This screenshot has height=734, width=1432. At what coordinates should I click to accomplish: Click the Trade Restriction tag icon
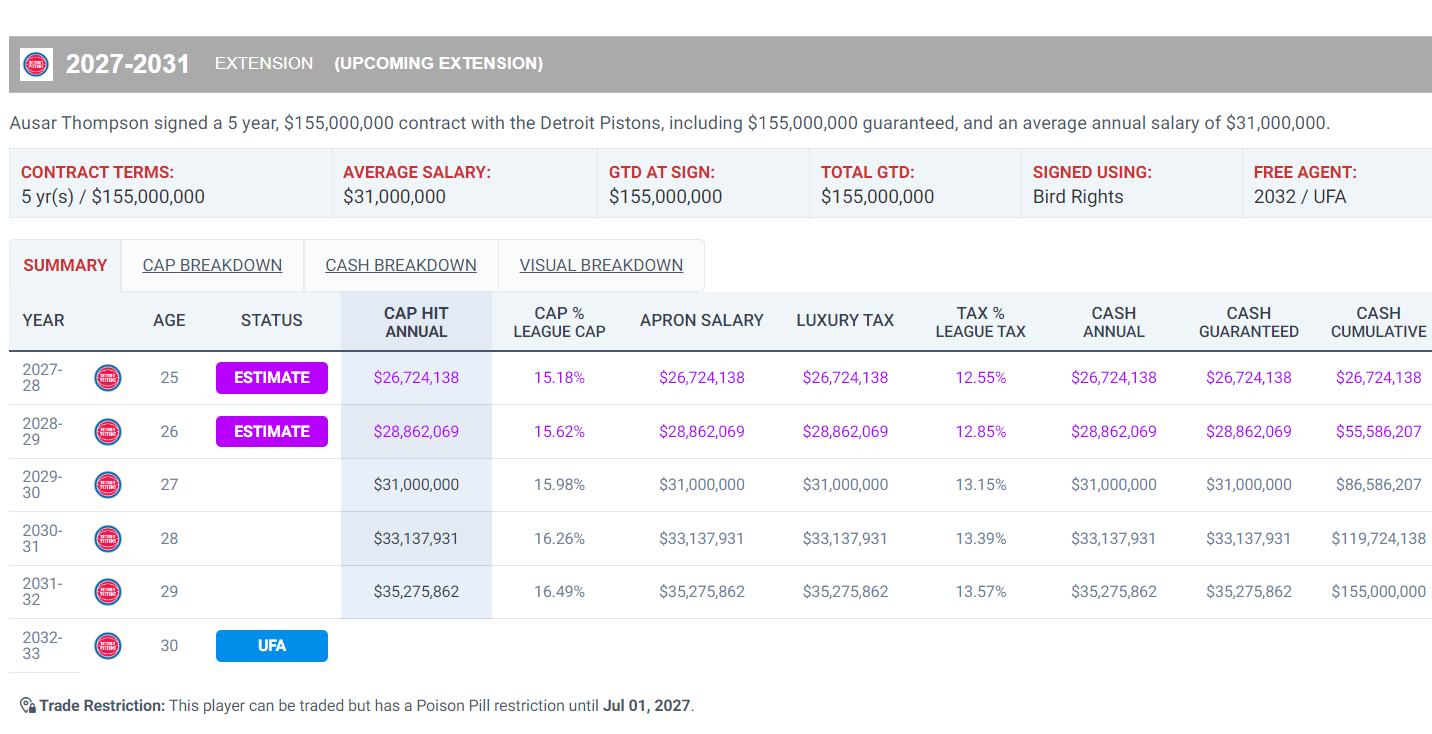click(27, 706)
